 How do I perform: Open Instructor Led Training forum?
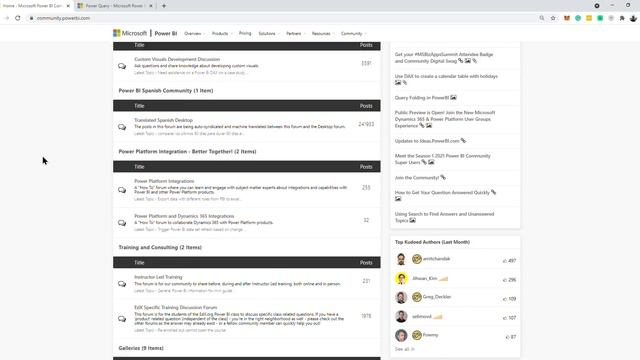click(158, 277)
